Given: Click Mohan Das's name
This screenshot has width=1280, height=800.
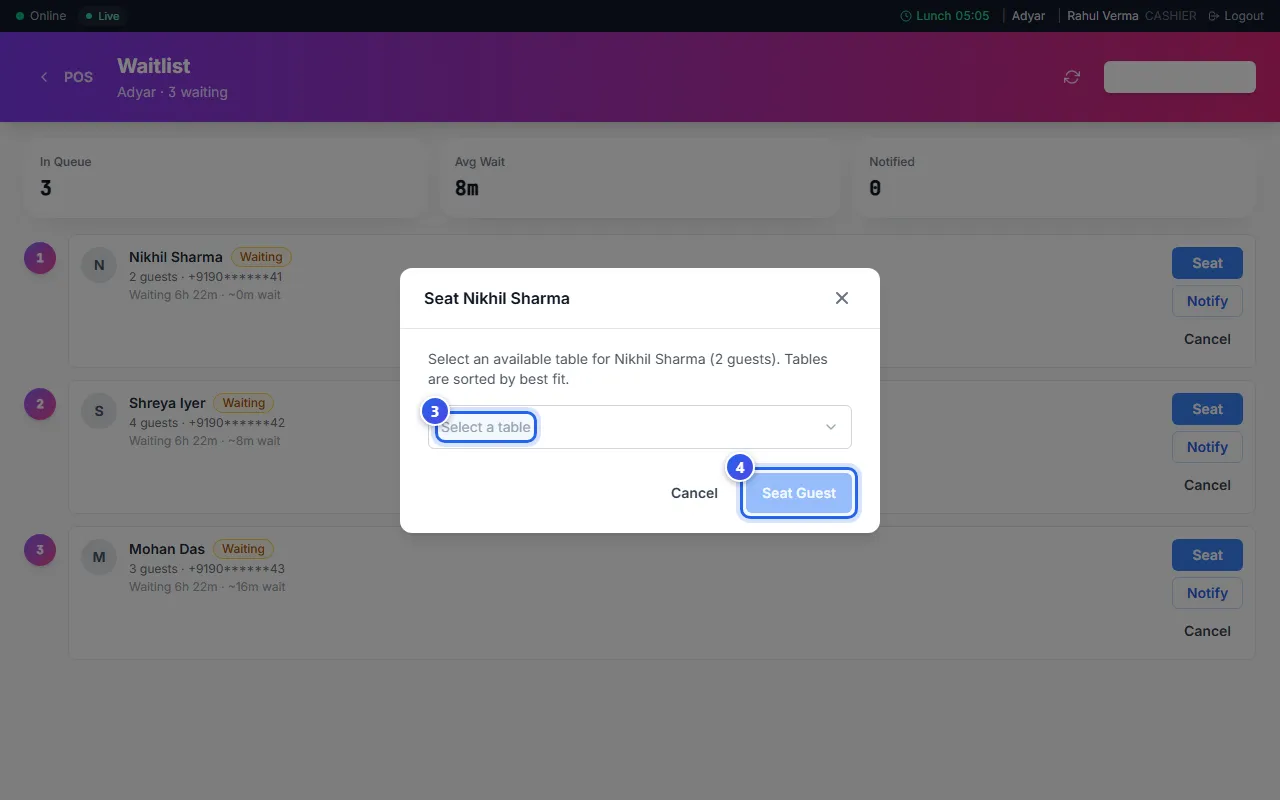Looking at the screenshot, I should [167, 549].
